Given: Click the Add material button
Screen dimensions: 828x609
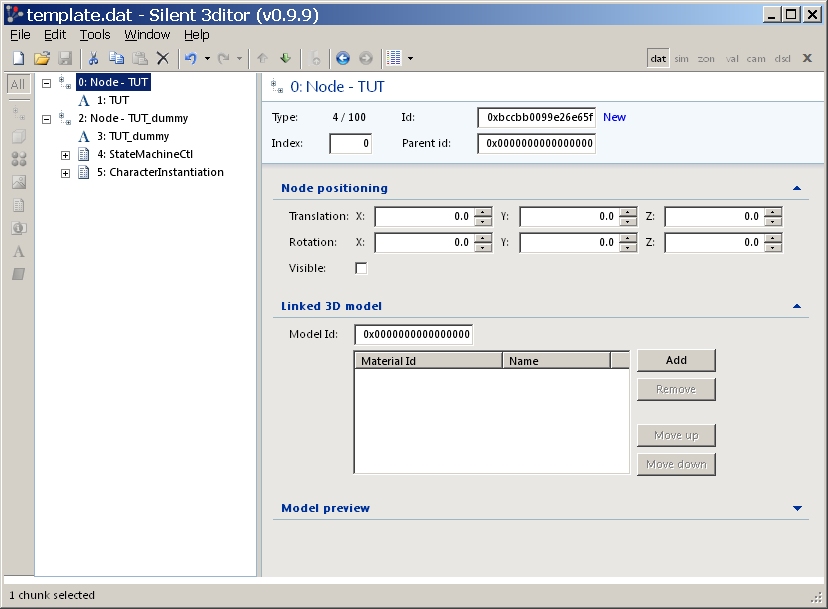Looking at the screenshot, I should coord(676,360).
